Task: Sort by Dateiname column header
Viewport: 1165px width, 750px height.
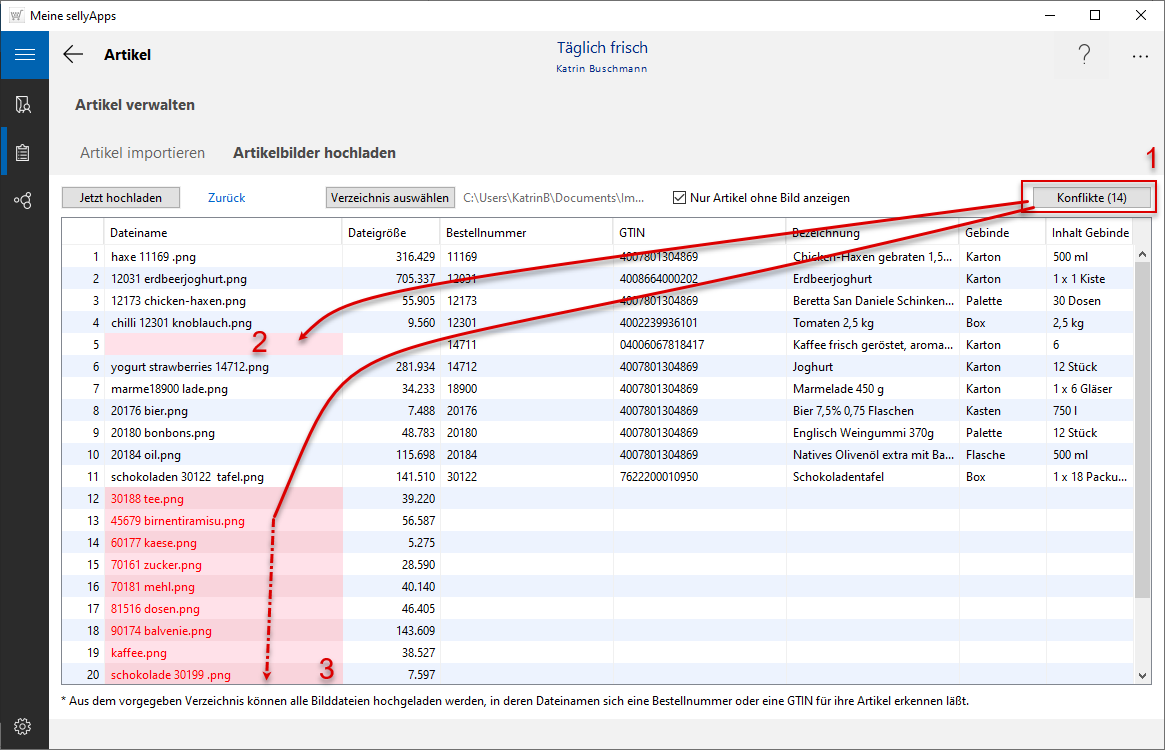Action: (222, 233)
